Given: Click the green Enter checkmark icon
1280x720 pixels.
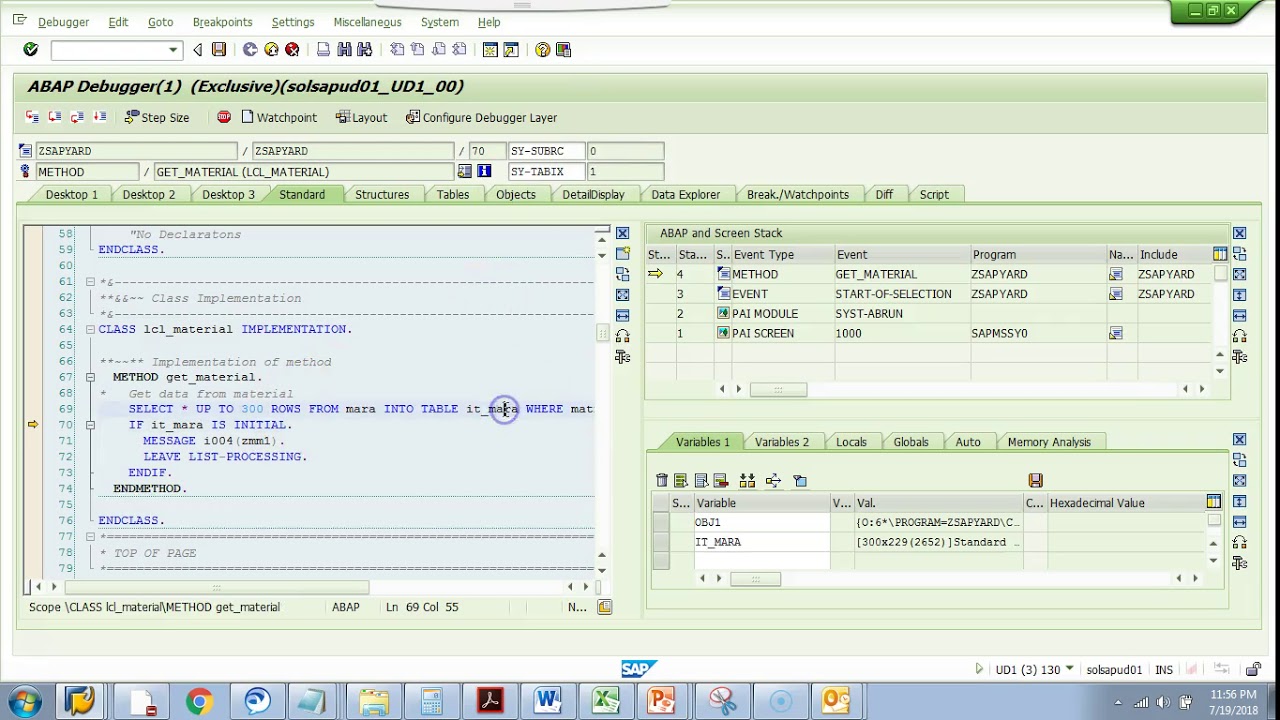Looking at the screenshot, I should (30, 49).
